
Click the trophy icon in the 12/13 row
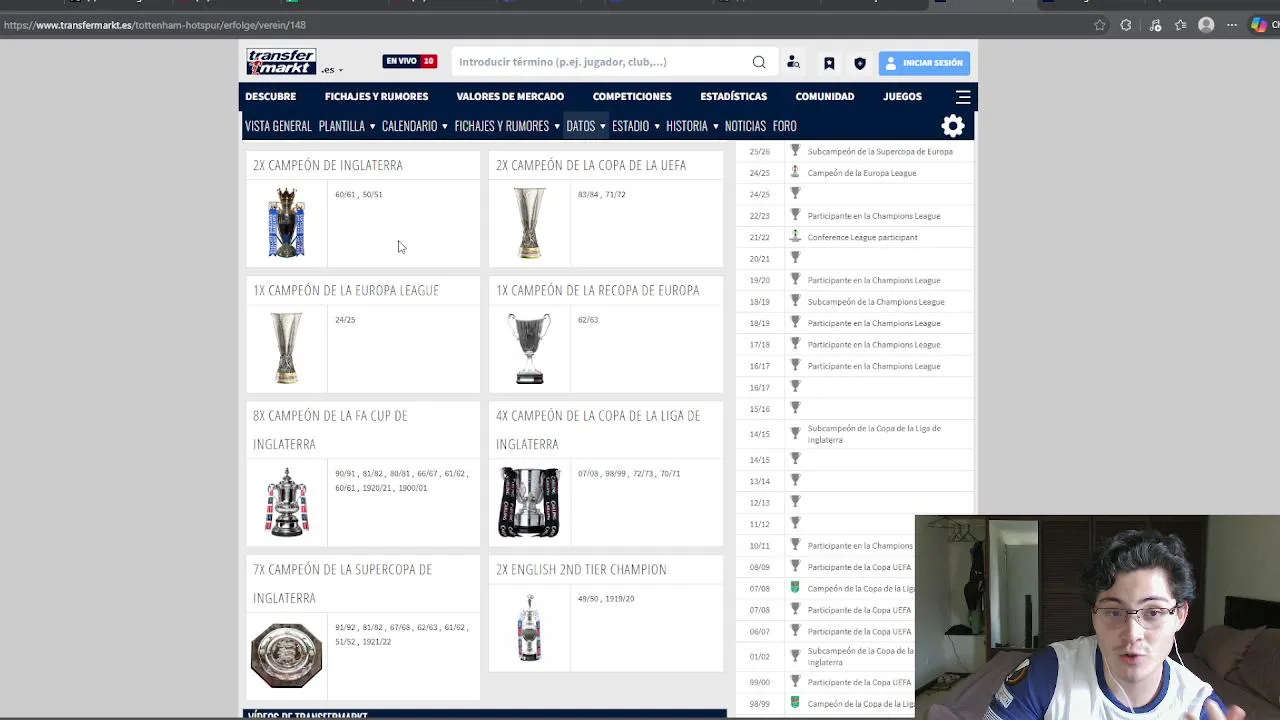coord(795,502)
